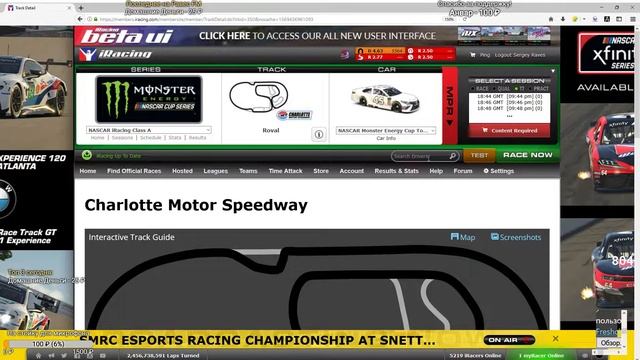Click the dirt oval rating R 2.50 top row
The width and height of the screenshot is (640, 360).
[x=430, y=51]
